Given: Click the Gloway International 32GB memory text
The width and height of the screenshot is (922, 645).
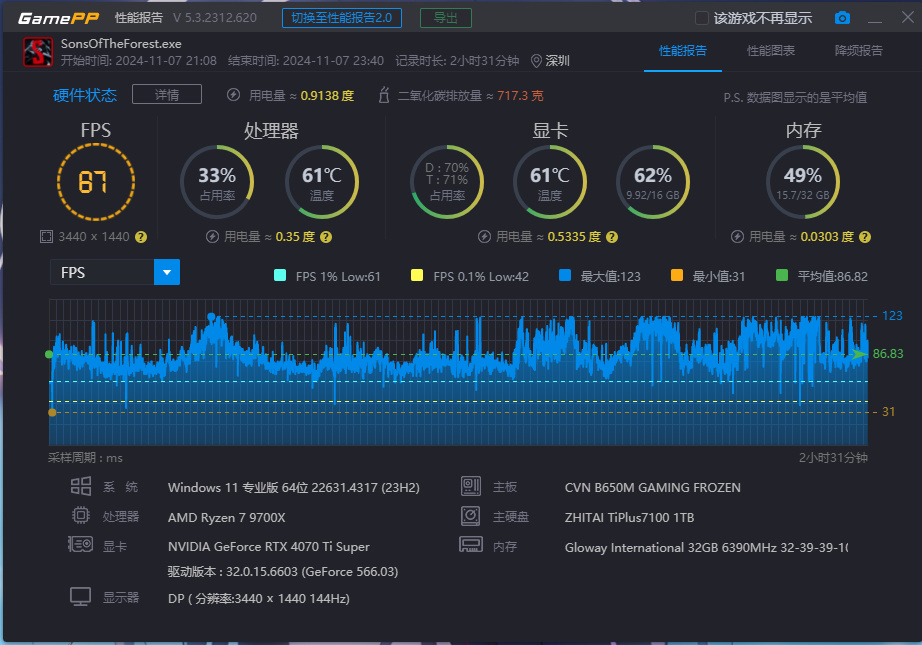Looking at the screenshot, I should [x=706, y=547].
